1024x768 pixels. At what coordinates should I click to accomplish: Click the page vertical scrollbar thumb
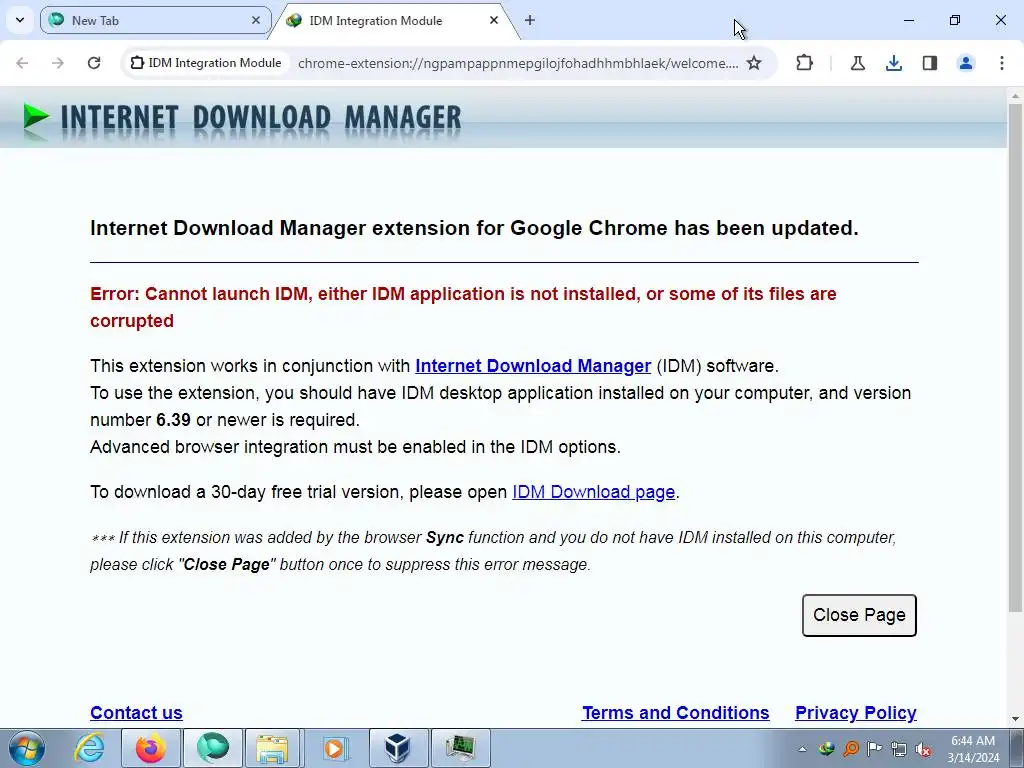tap(1015, 358)
